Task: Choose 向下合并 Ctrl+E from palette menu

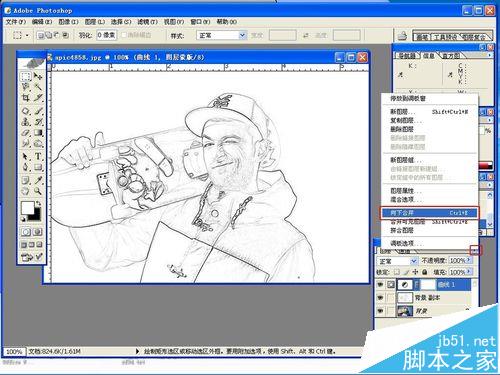Action: pos(429,213)
